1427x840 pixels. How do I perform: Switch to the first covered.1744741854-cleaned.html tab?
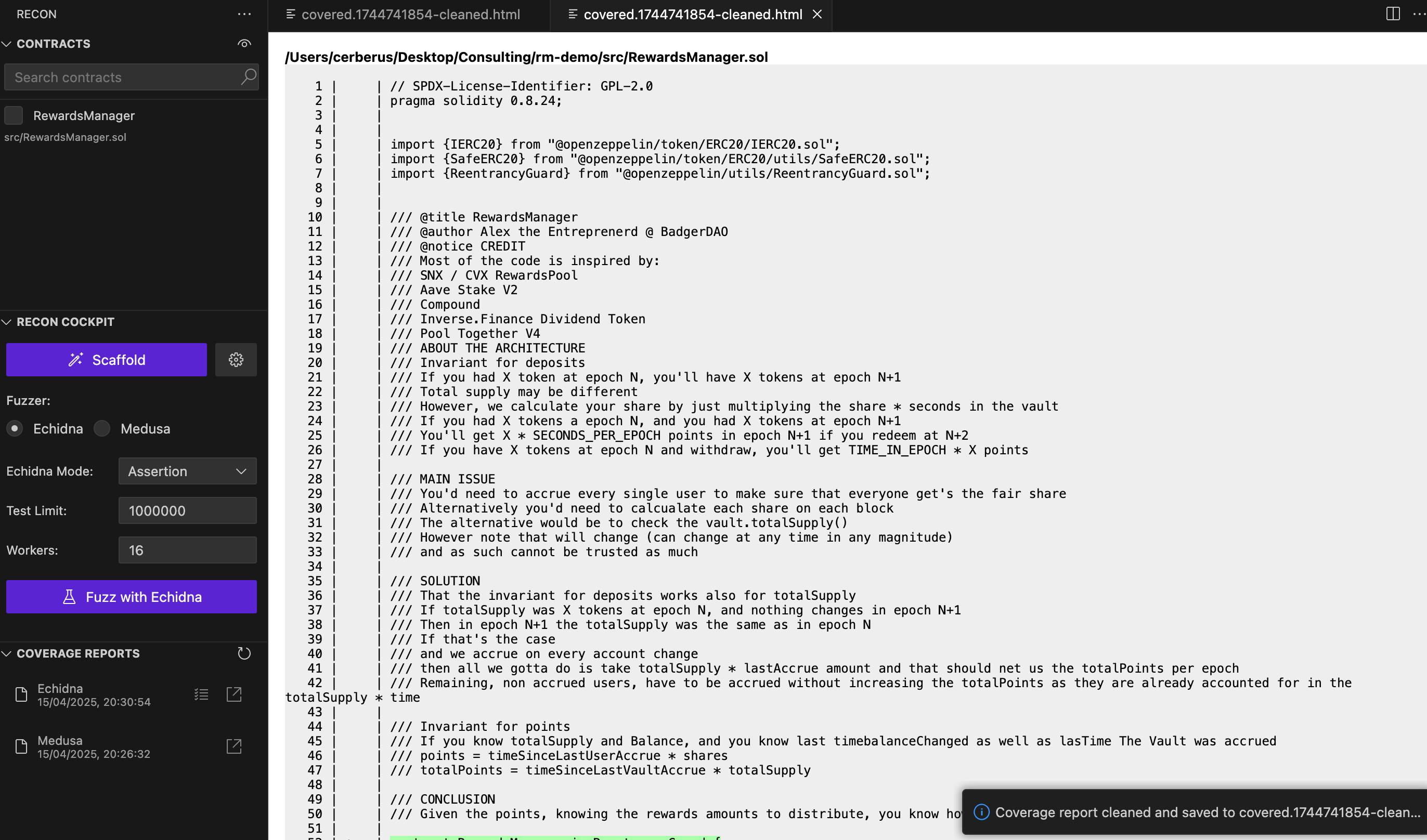(x=409, y=14)
